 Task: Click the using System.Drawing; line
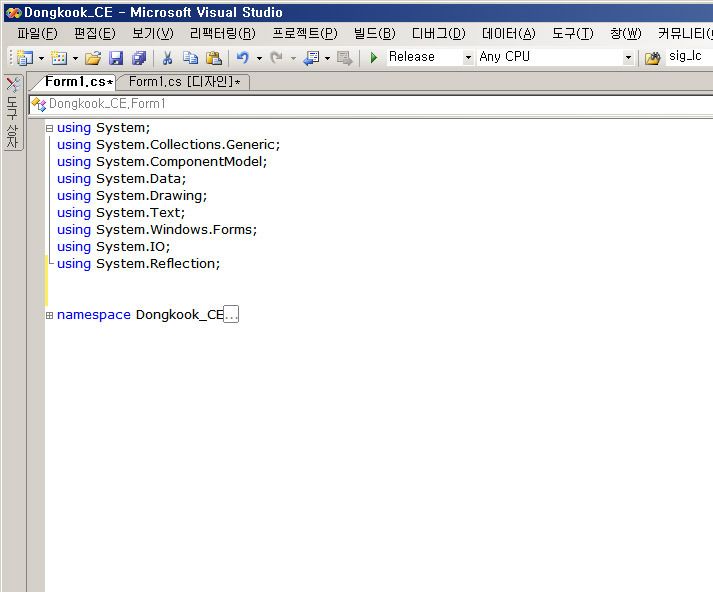pyautogui.click(x=132, y=196)
